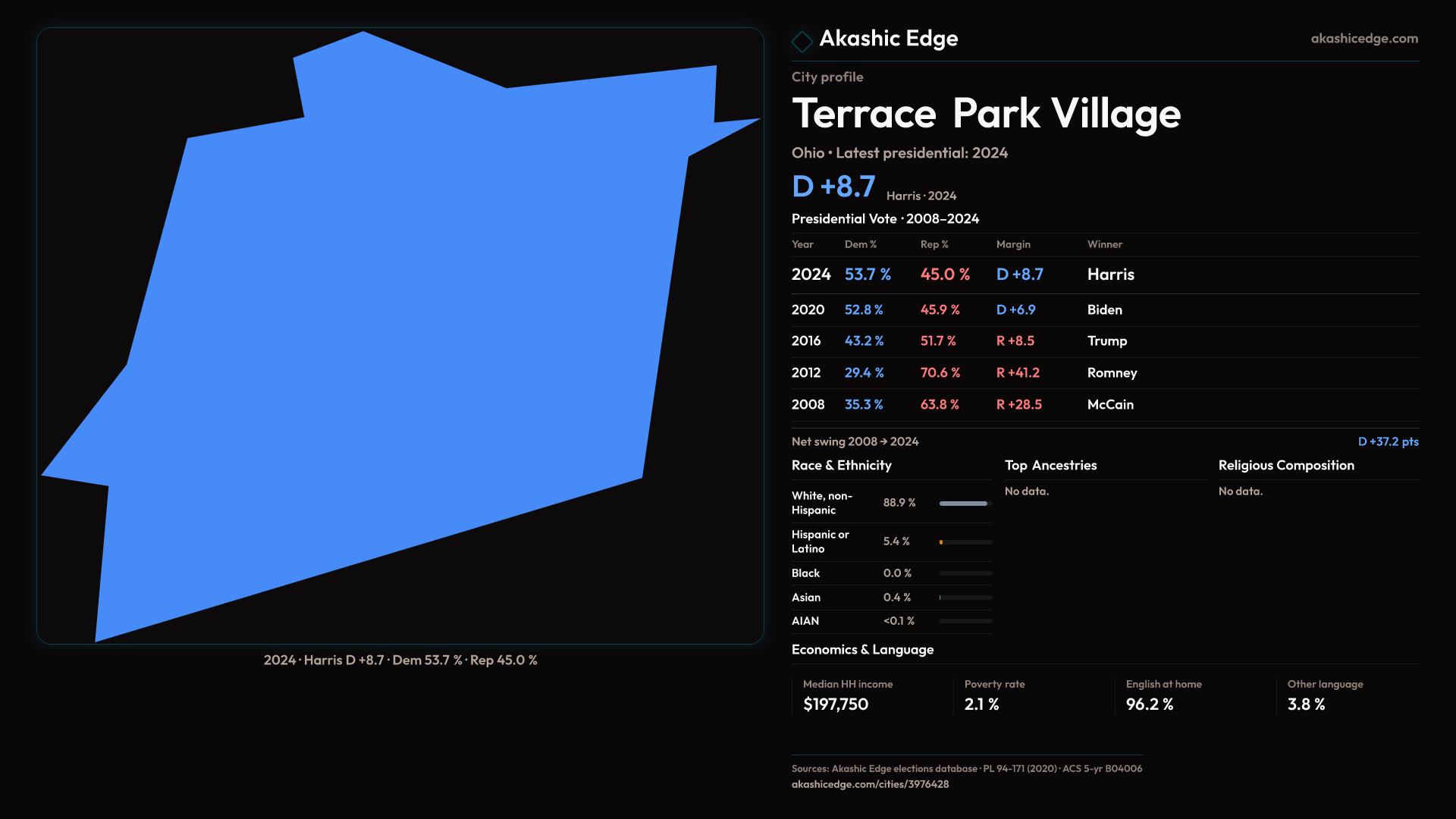Click the Terrace Park Village title
Screen dimensions: 1456x819
click(x=986, y=114)
